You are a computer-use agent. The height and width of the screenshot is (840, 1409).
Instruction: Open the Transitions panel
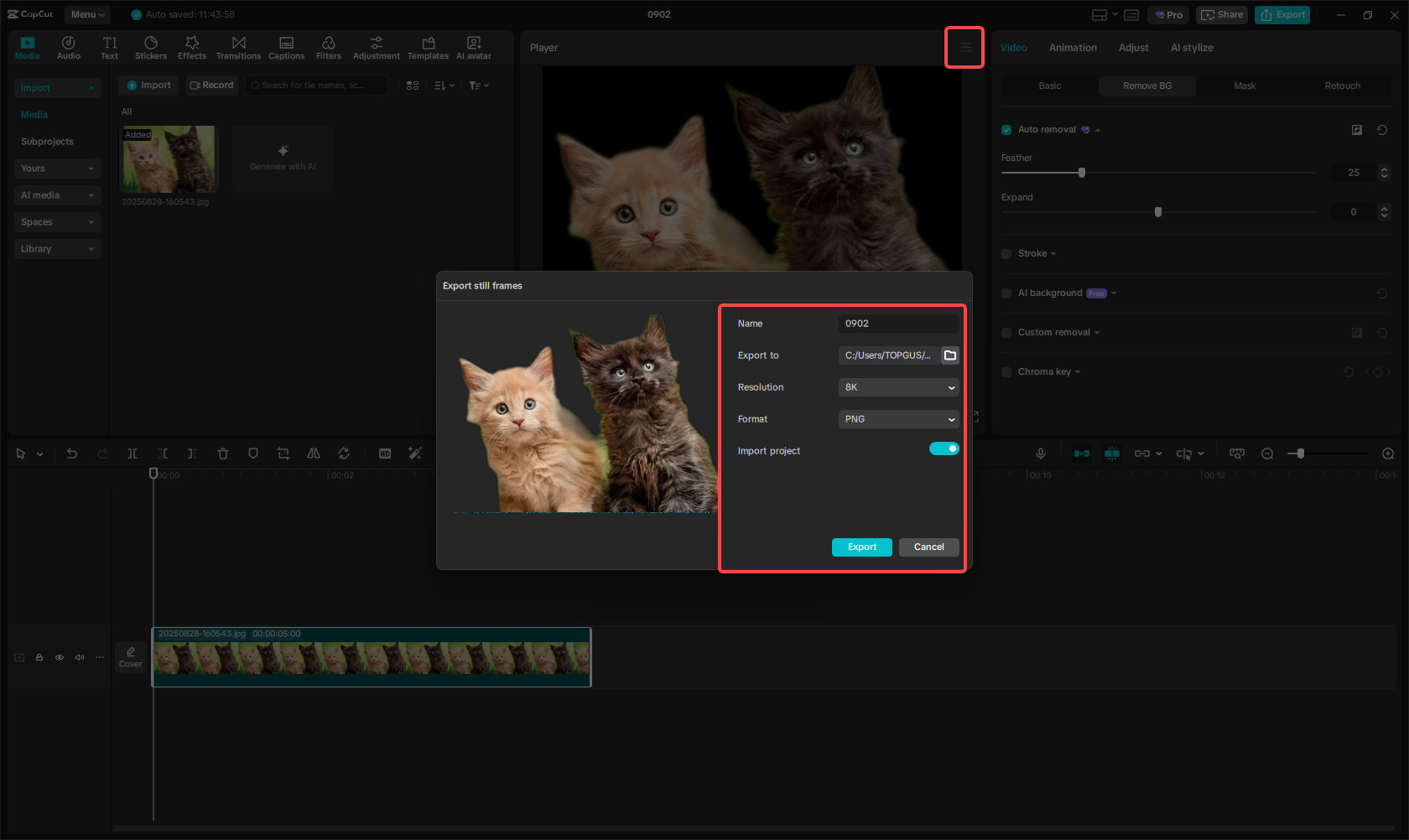238,46
